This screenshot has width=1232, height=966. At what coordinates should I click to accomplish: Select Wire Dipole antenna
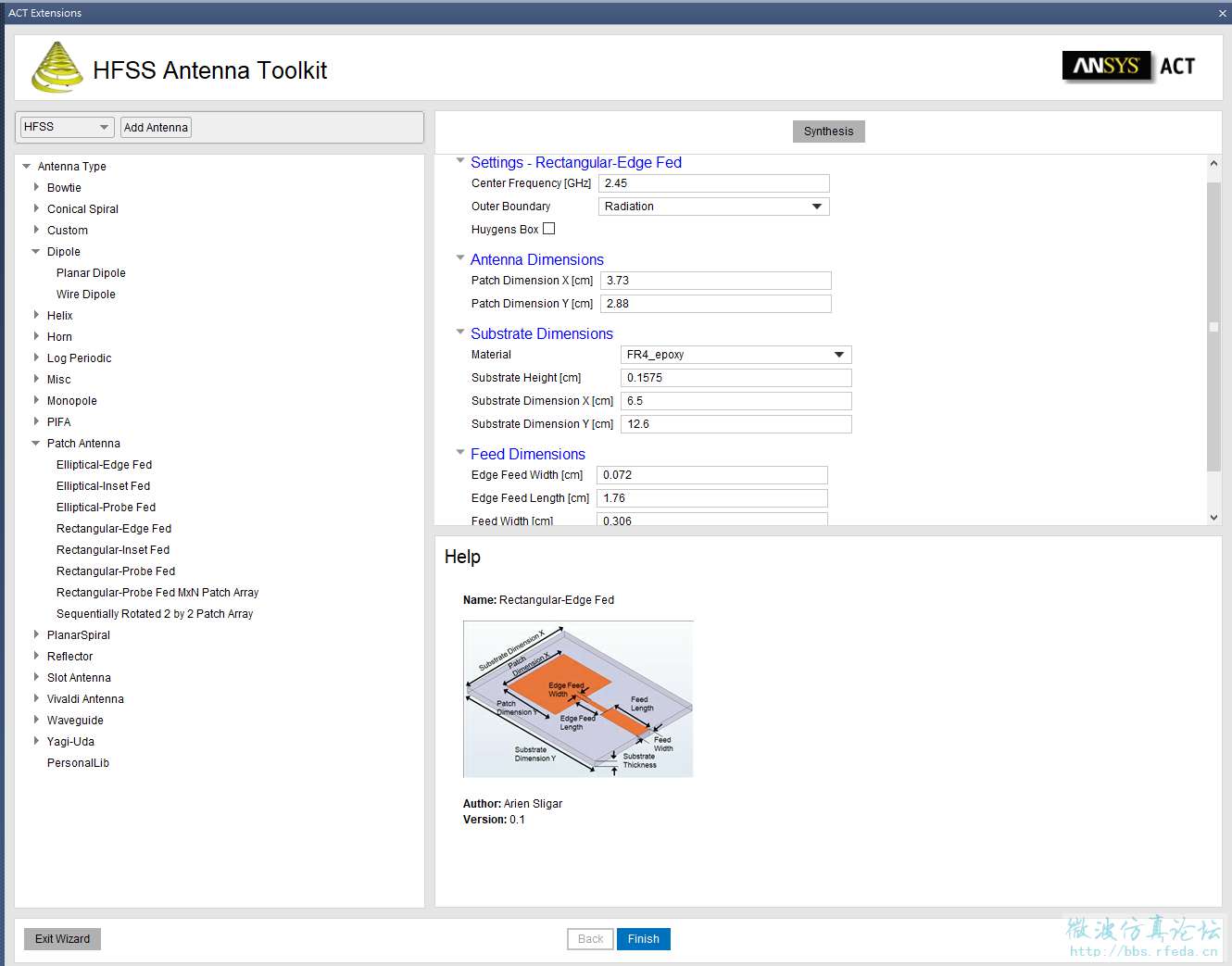[x=86, y=295]
